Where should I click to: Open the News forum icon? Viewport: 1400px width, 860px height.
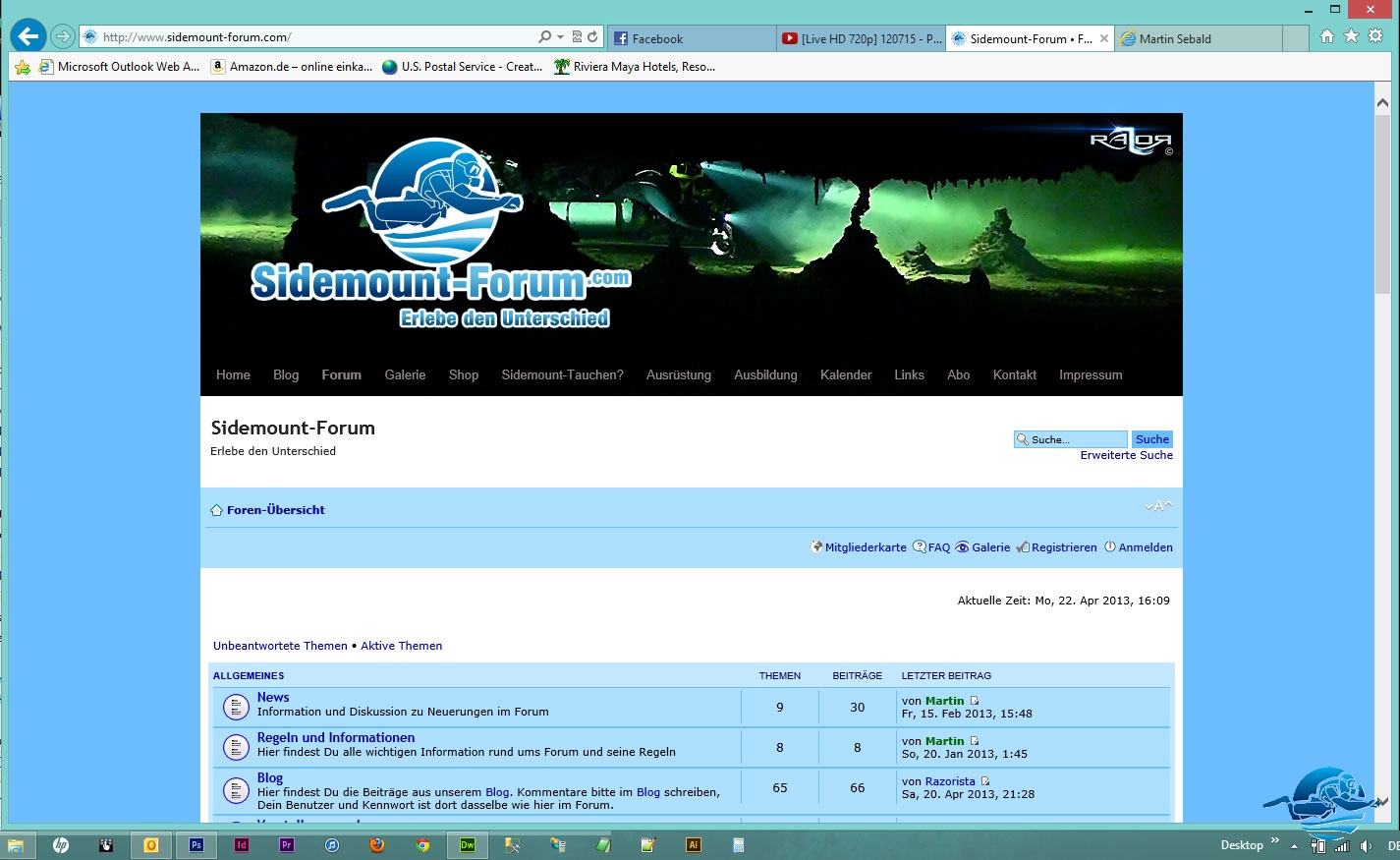coord(236,707)
